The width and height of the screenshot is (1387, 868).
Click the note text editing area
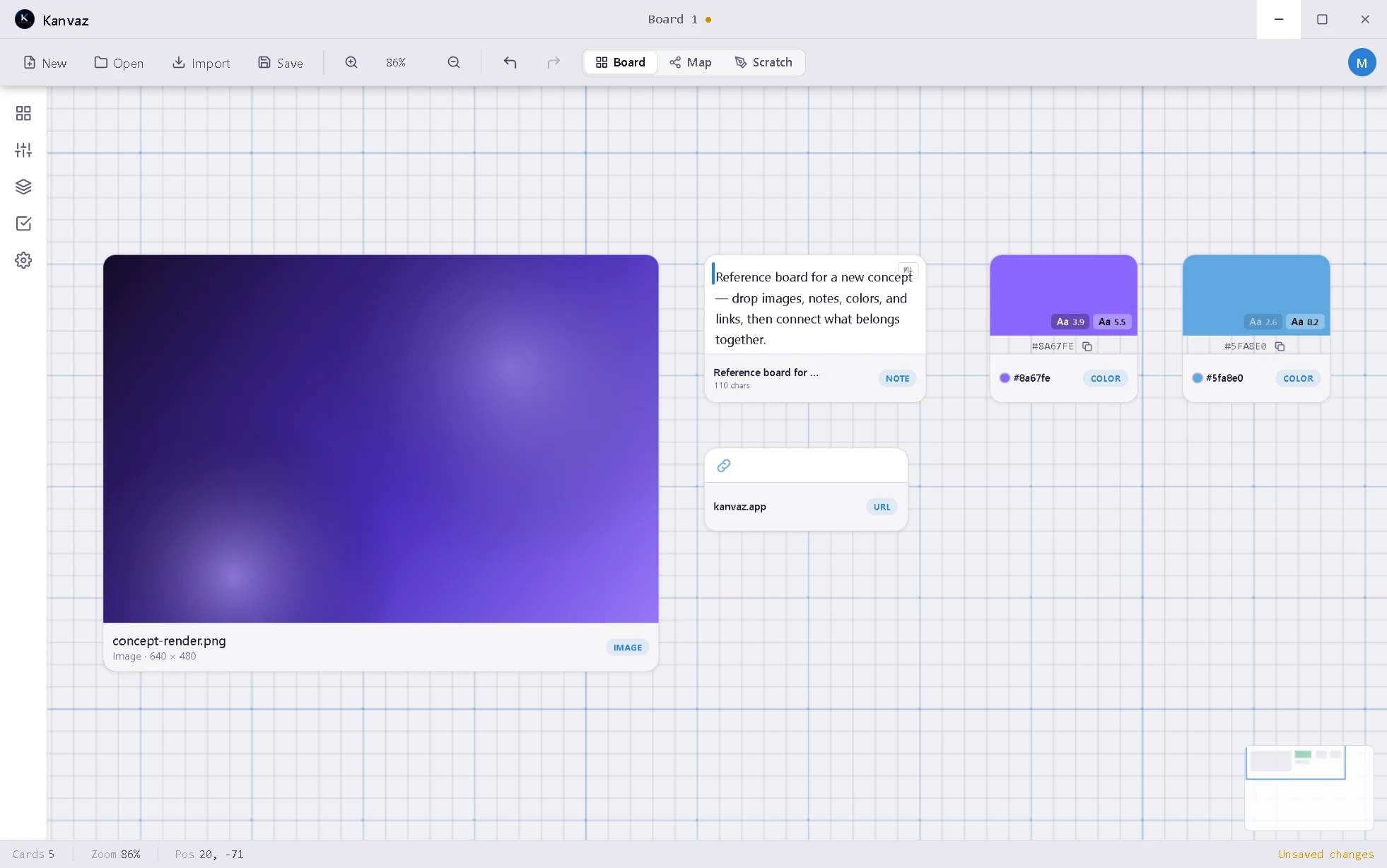pos(814,308)
